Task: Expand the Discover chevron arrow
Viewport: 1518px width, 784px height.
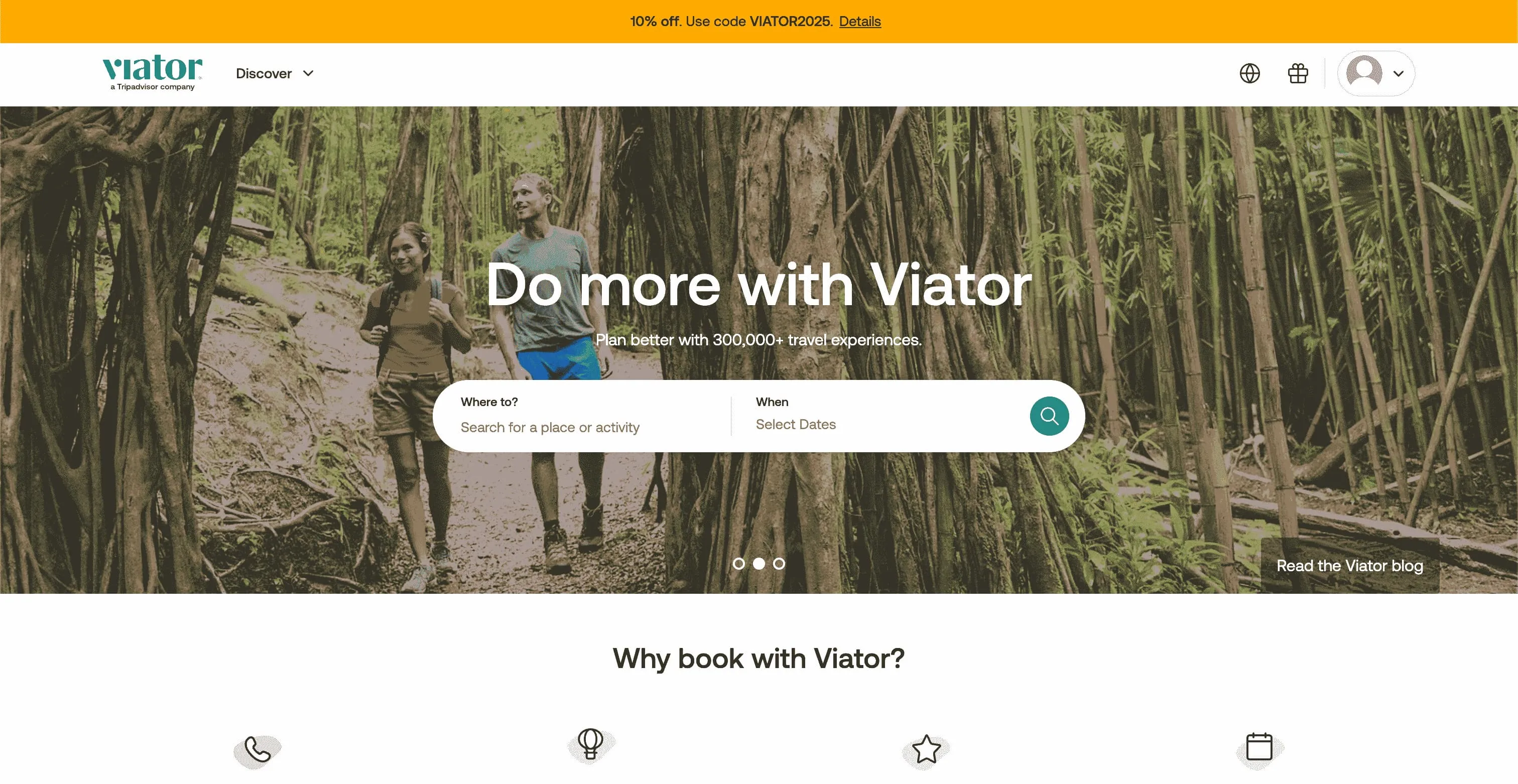Action: pos(308,74)
